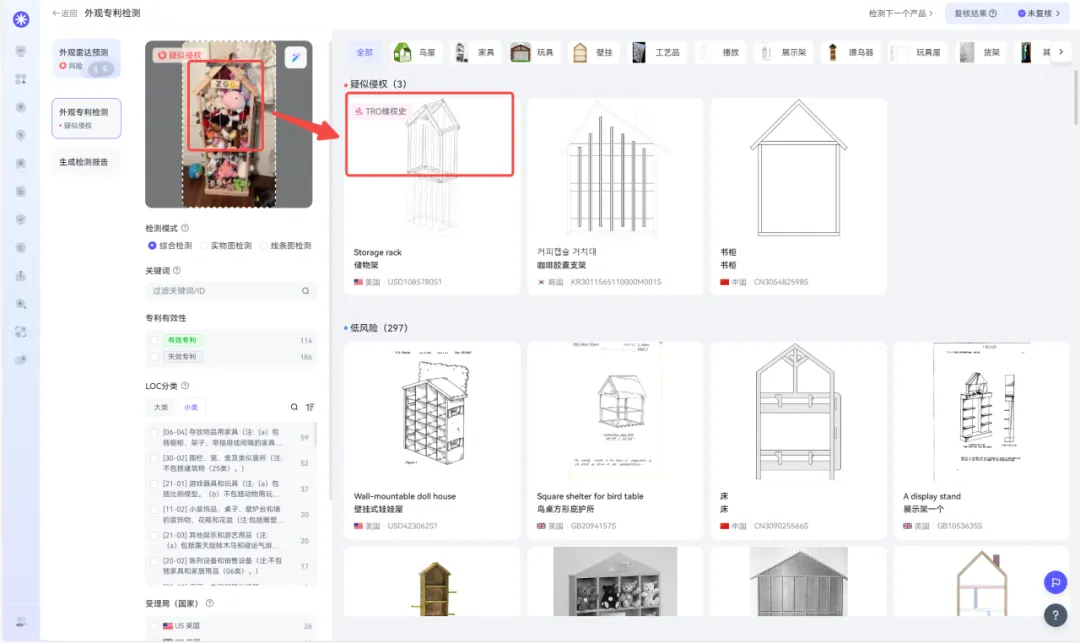Click the help icon next to 检测模式

pos(185,228)
